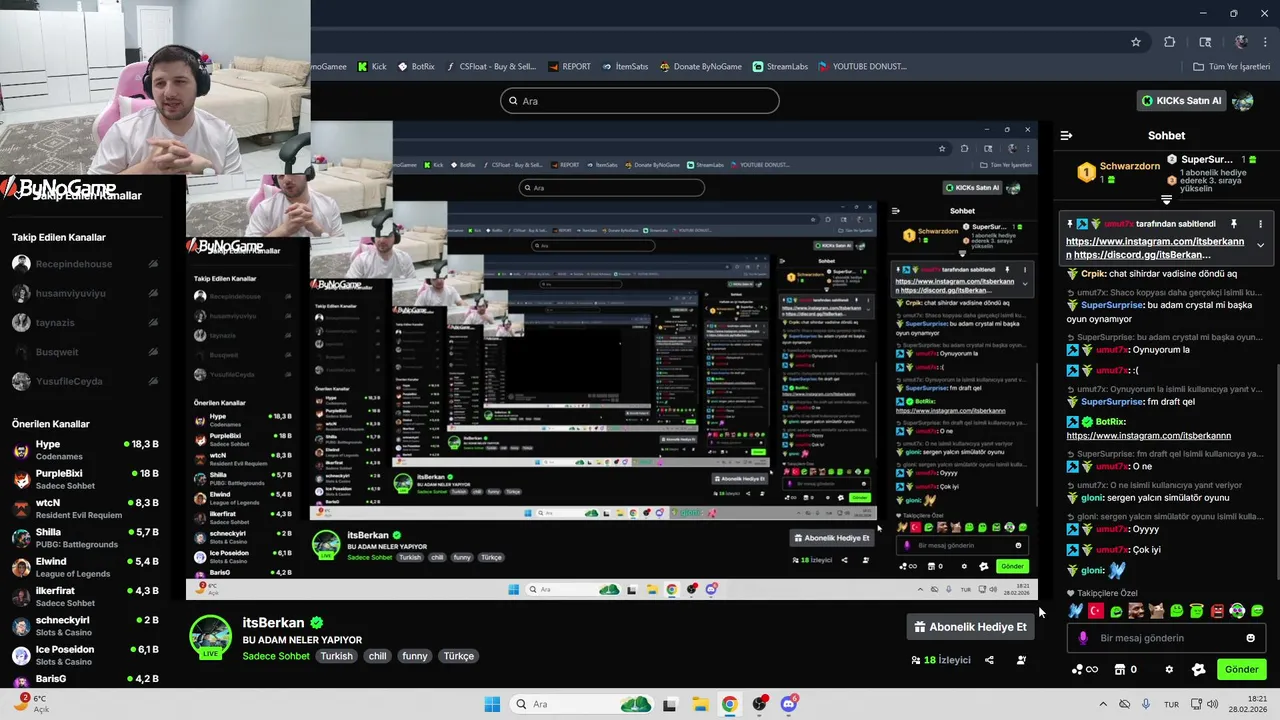1280x720 pixels.
Task: Expand the gift leaderboard handle
Action: 1166,200
